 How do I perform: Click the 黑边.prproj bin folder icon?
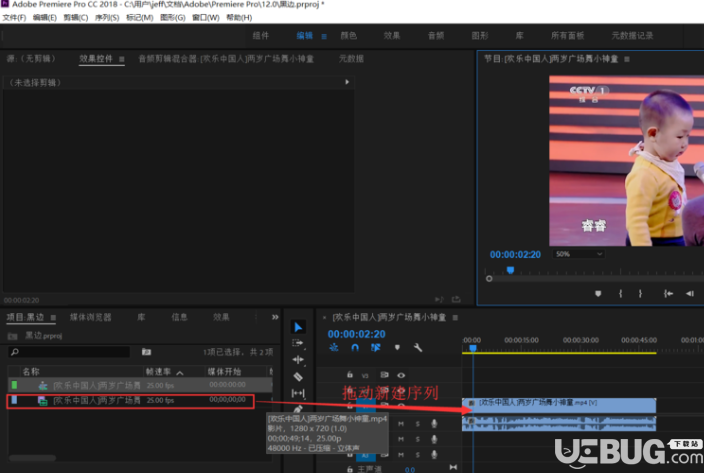point(13,336)
